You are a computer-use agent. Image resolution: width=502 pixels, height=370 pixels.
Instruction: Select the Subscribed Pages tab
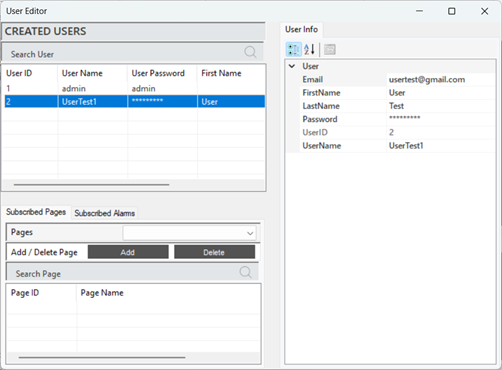pos(36,212)
